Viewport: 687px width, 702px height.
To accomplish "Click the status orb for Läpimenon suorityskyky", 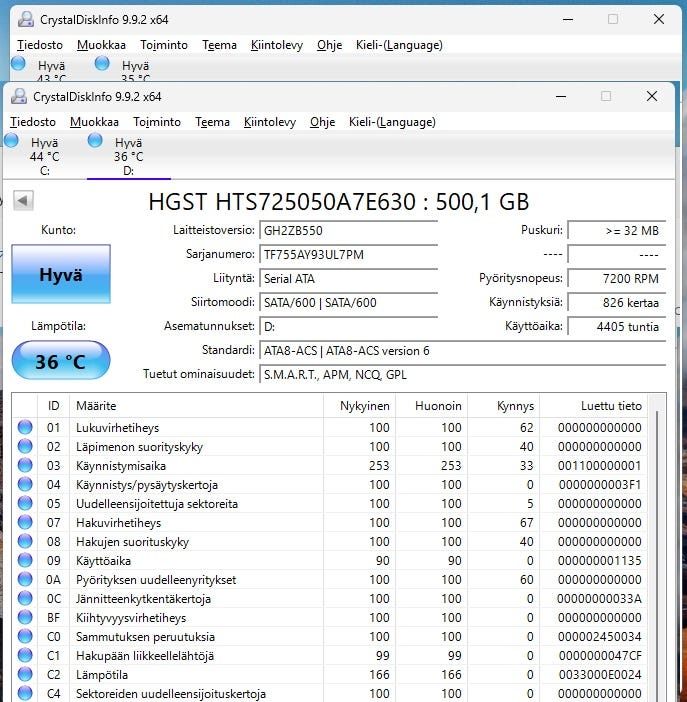I will coord(25,446).
